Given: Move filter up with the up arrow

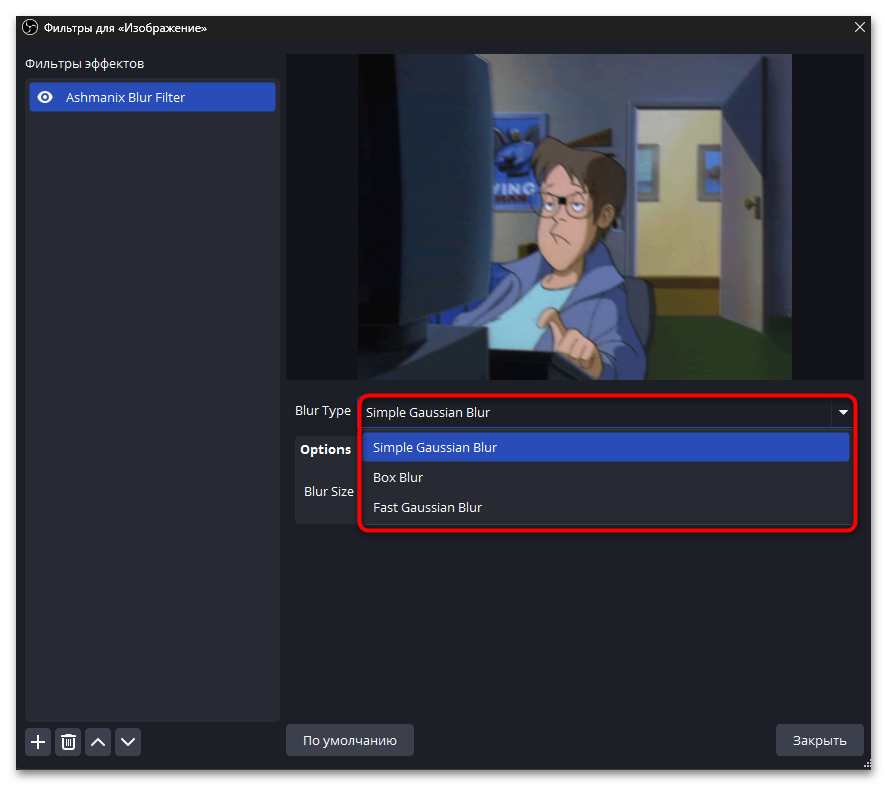Looking at the screenshot, I should click(98, 741).
